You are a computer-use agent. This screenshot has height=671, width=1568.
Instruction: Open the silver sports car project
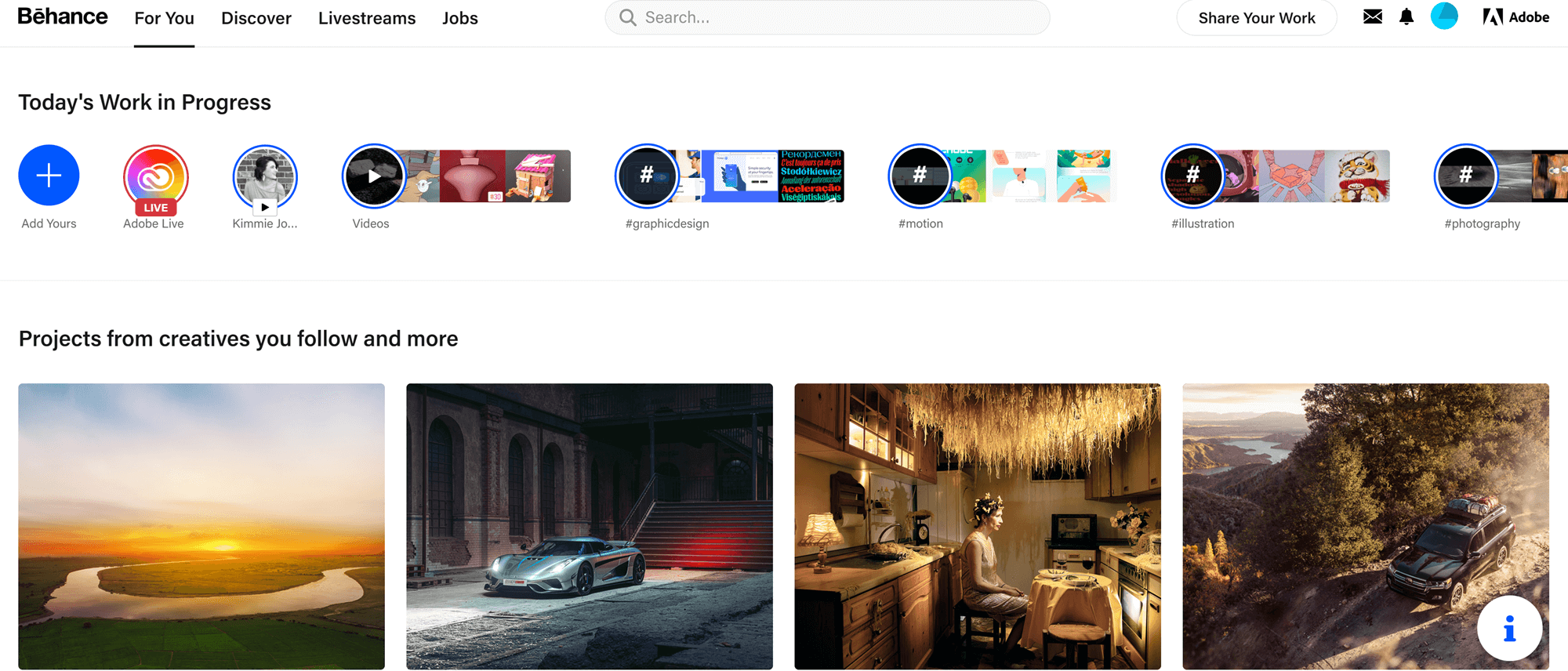coord(590,526)
